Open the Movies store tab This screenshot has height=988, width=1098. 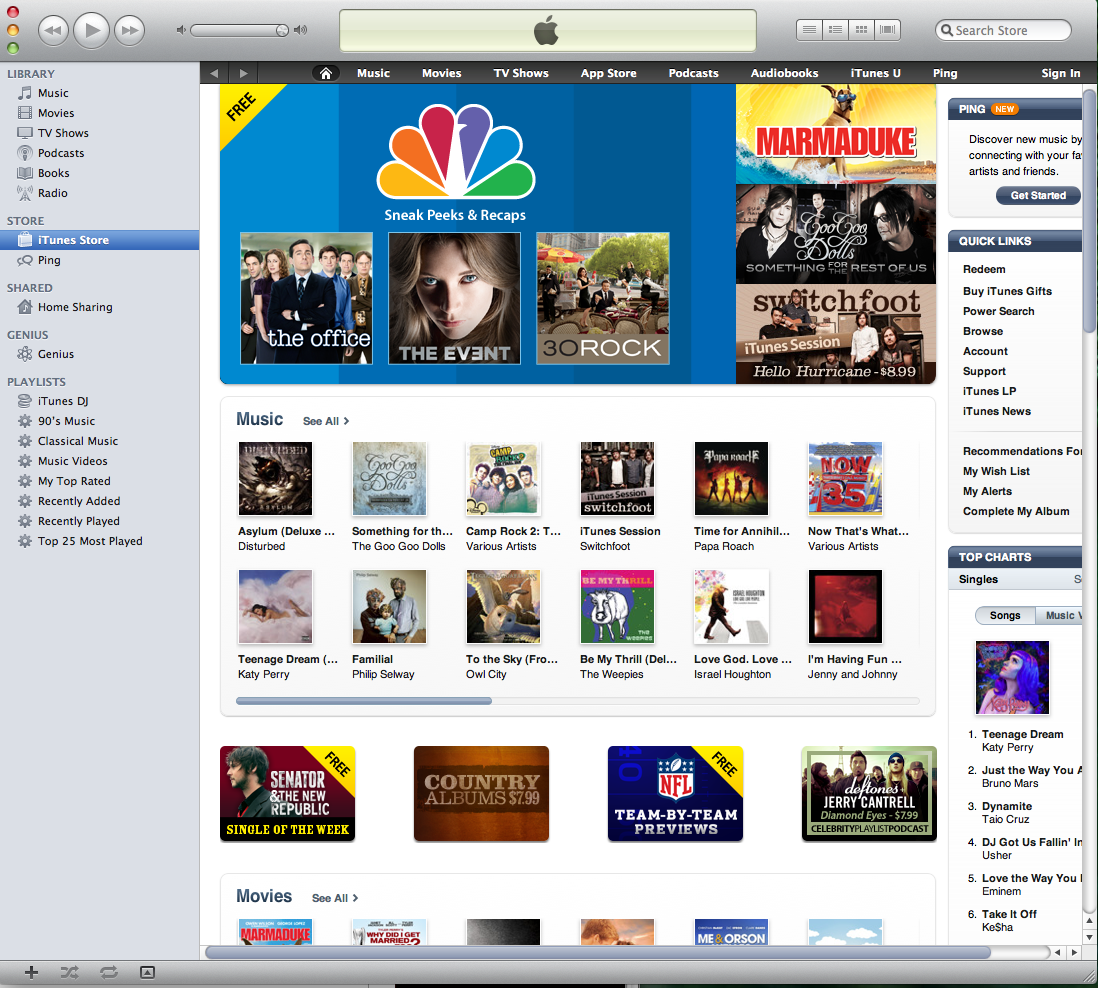point(441,73)
